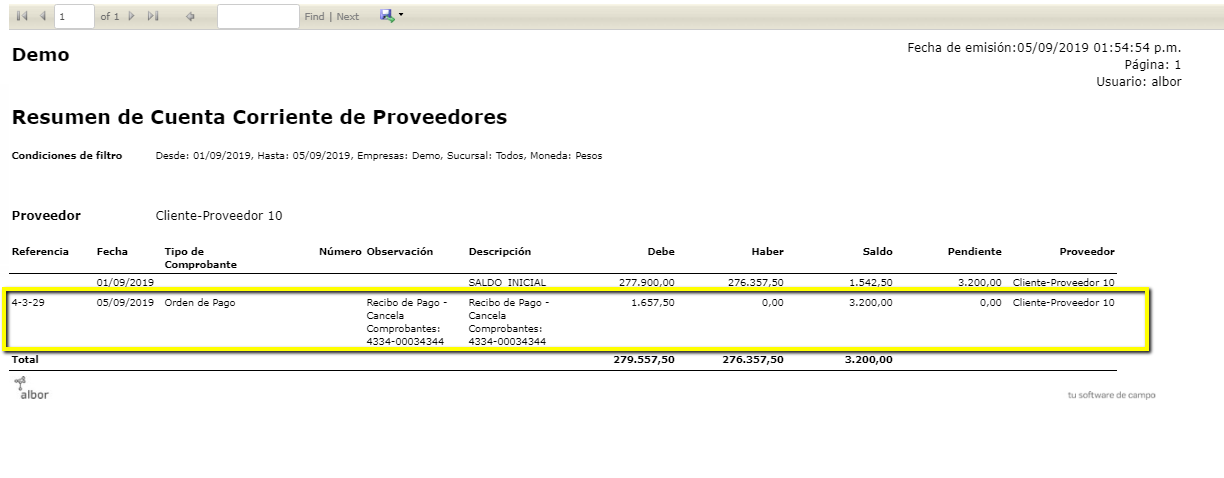
Task: Click the export save icon
Action: tap(387, 16)
